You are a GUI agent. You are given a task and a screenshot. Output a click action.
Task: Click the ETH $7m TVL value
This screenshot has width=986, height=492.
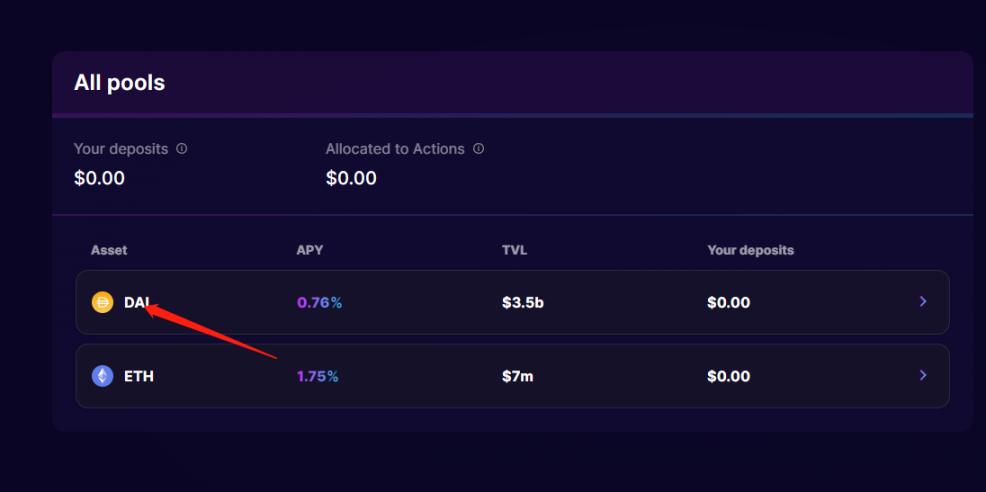[517, 377]
